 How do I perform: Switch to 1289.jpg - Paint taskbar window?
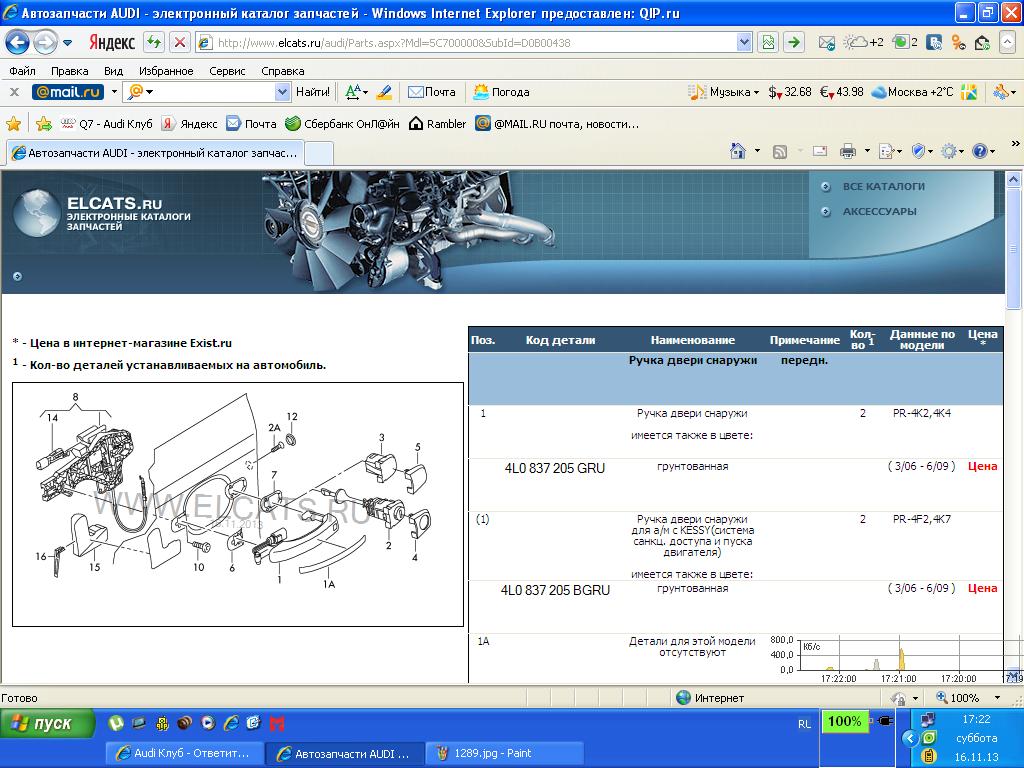pos(503,753)
